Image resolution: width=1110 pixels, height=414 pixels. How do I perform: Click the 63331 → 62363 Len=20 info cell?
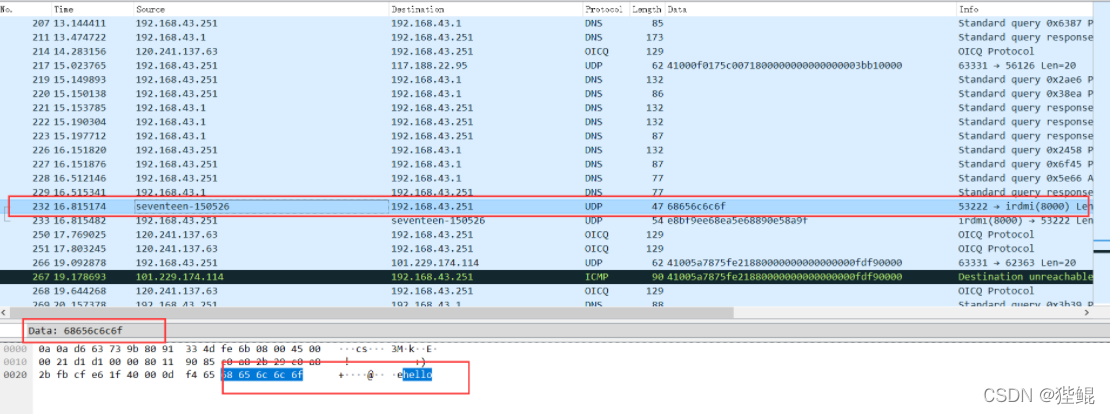coord(1017,263)
